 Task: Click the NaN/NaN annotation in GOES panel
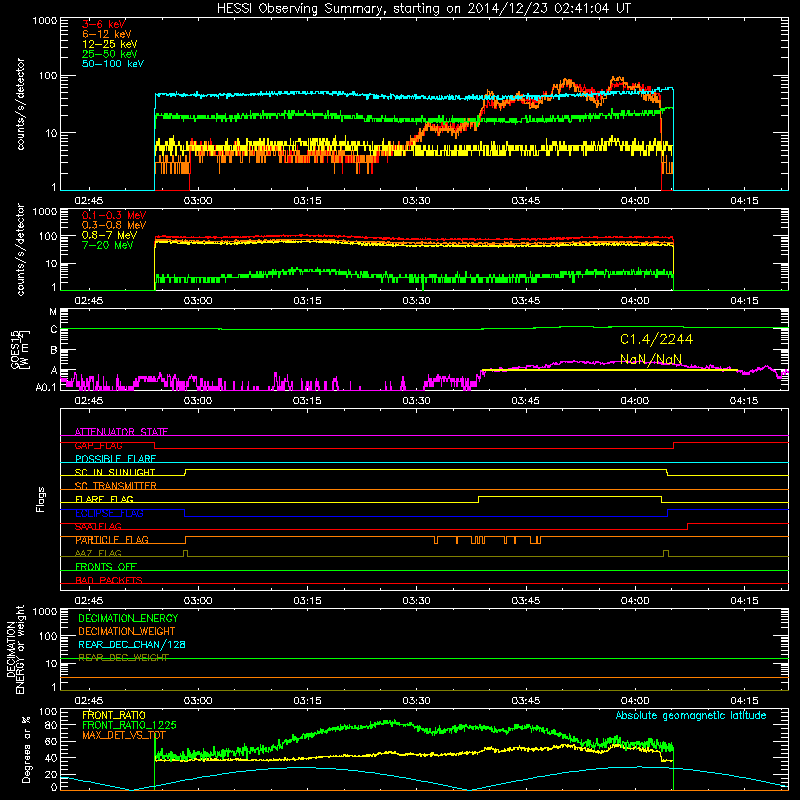point(651,359)
